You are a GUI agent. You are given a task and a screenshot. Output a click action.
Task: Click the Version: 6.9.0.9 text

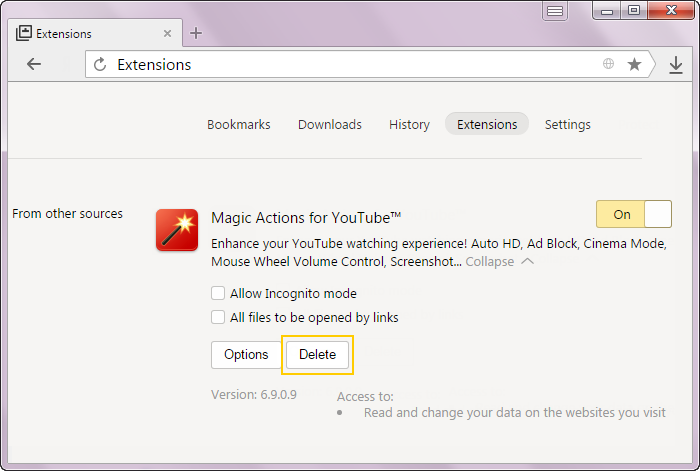click(254, 395)
